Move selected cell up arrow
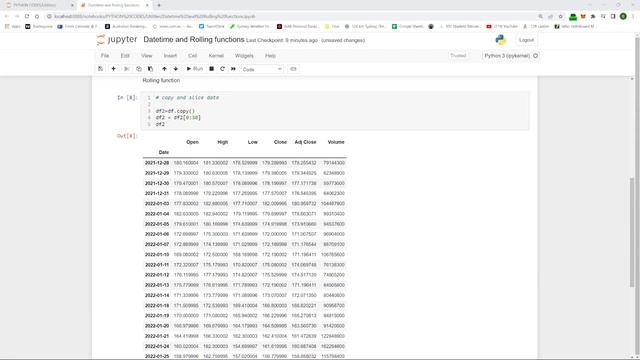The height and width of the screenshot is (360, 640). tap(164, 69)
